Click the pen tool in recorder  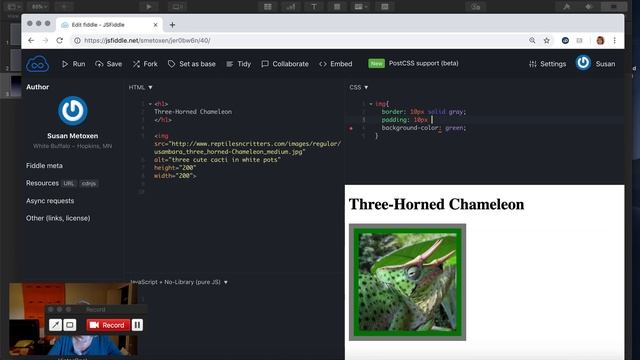click(x=55, y=325)
